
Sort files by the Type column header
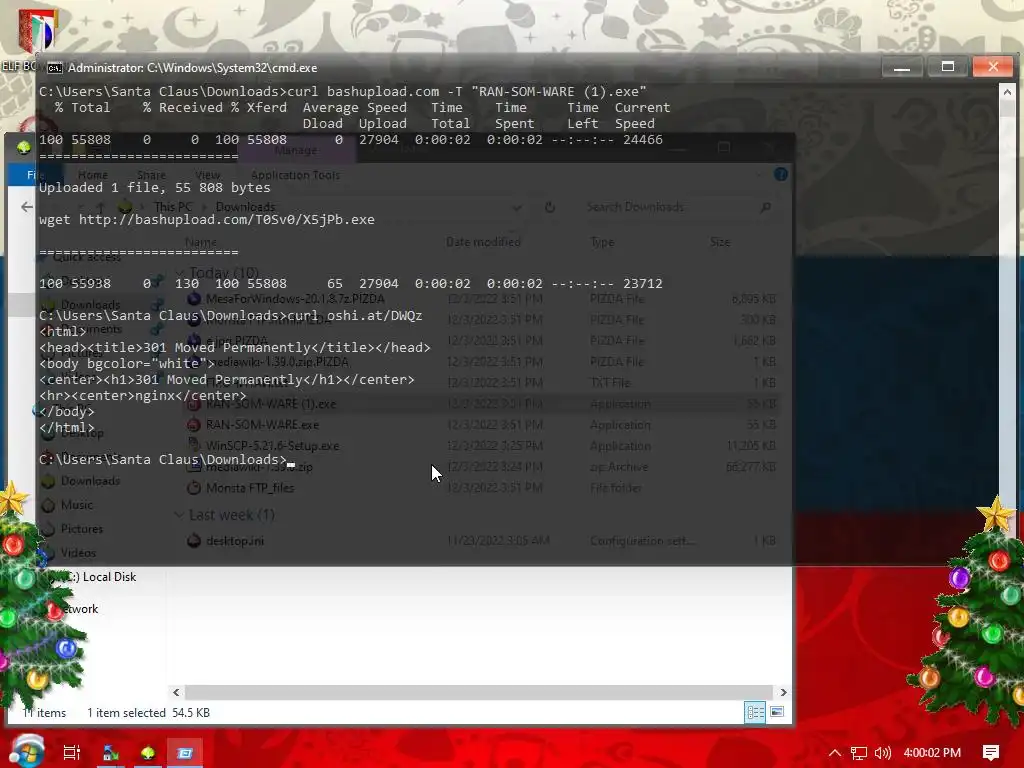coord(602,242)
